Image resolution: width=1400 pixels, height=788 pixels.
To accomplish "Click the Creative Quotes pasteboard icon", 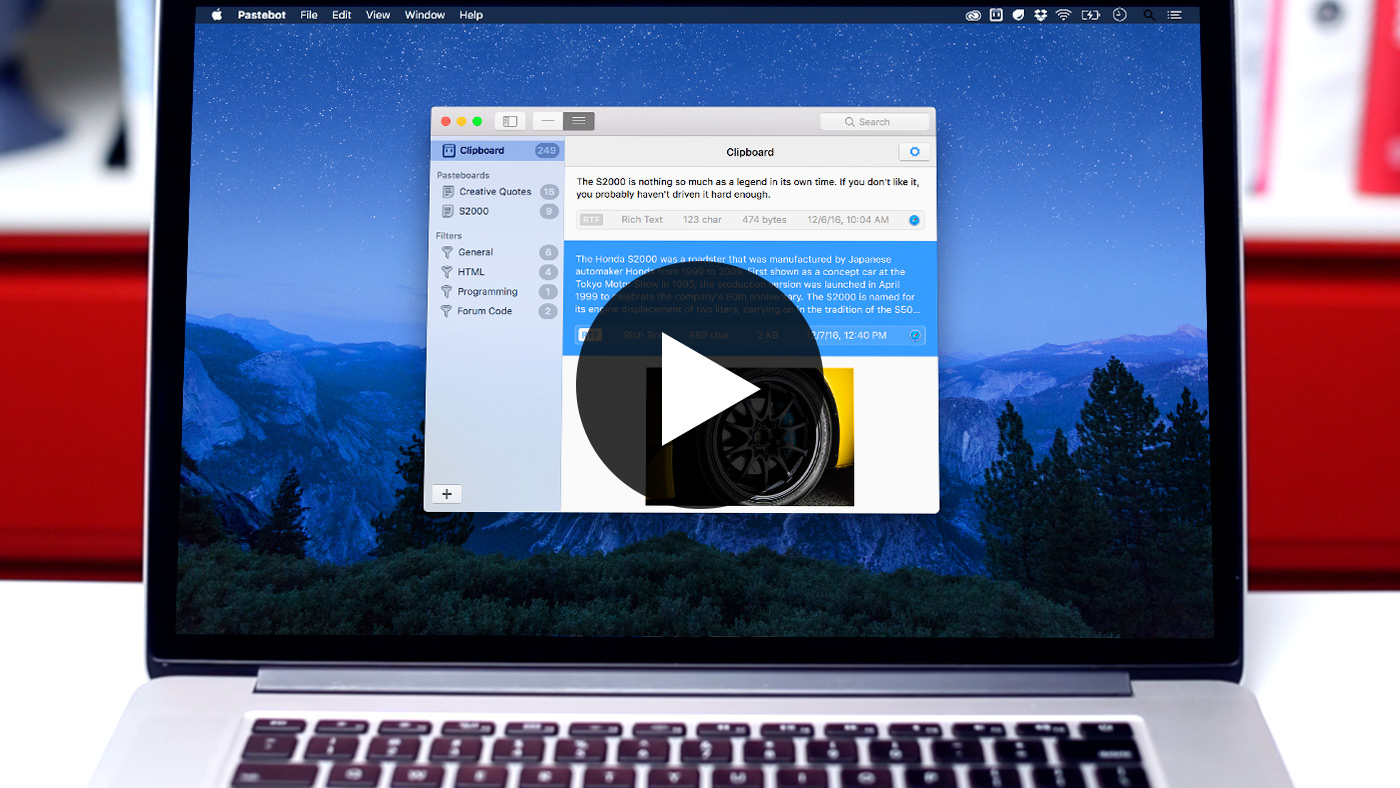I will click(x=448, y=191).
